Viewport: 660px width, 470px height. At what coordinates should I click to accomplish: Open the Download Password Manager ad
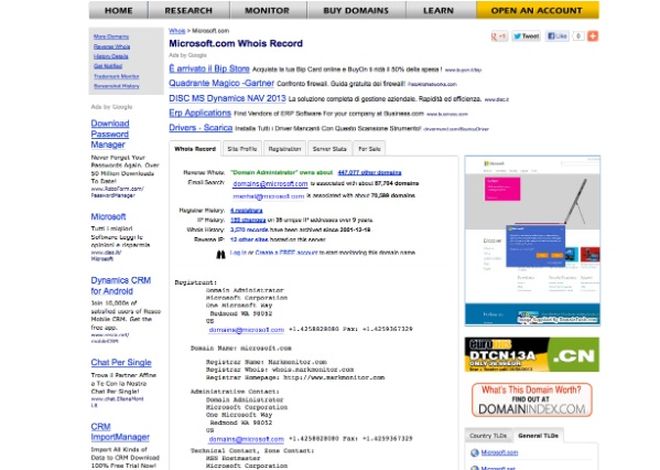point(110,134)
